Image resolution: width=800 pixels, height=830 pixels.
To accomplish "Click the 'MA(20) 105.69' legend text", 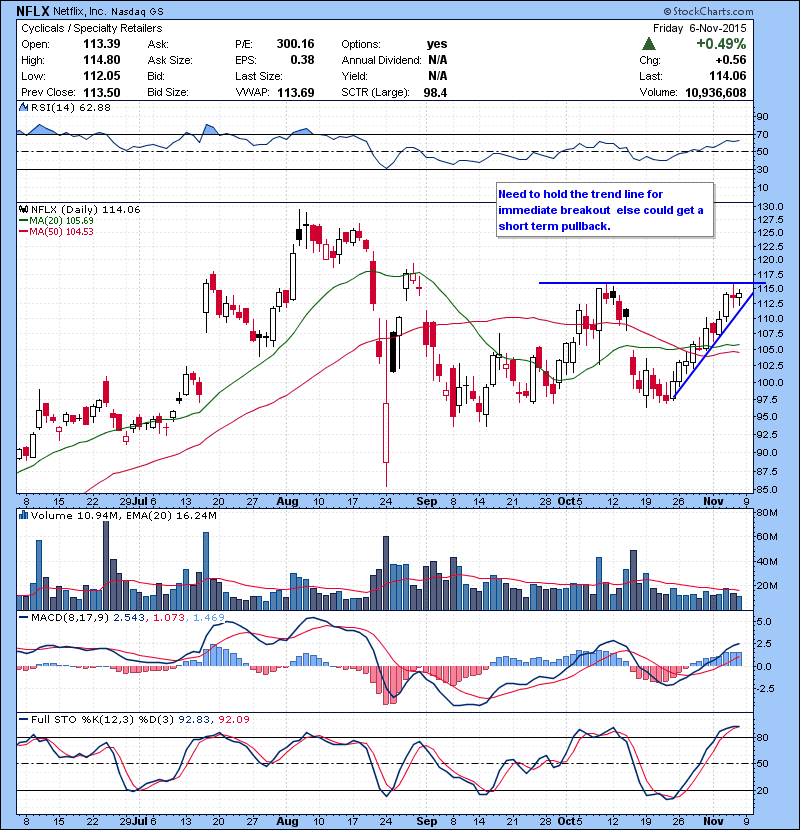I will tap(61, 221).
